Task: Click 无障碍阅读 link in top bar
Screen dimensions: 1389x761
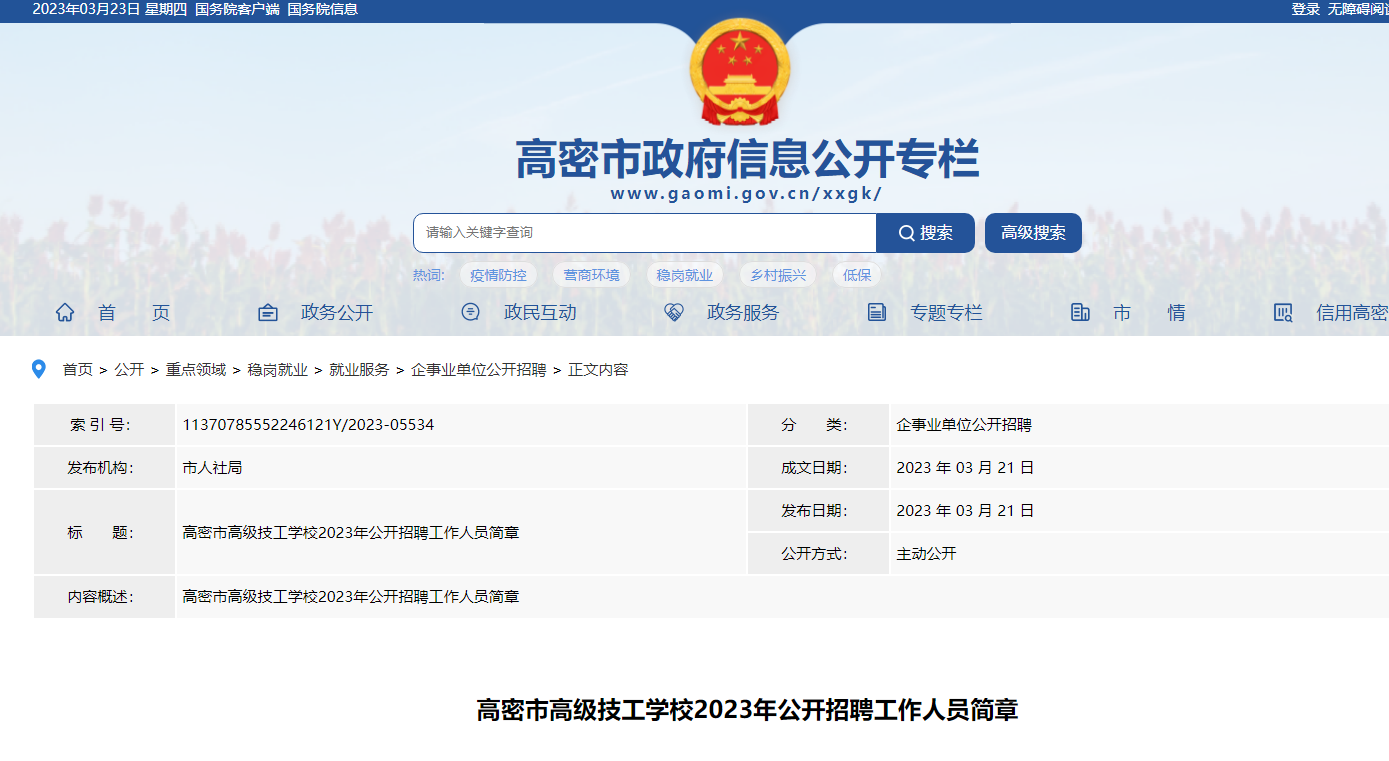Action: [1358, 9]
